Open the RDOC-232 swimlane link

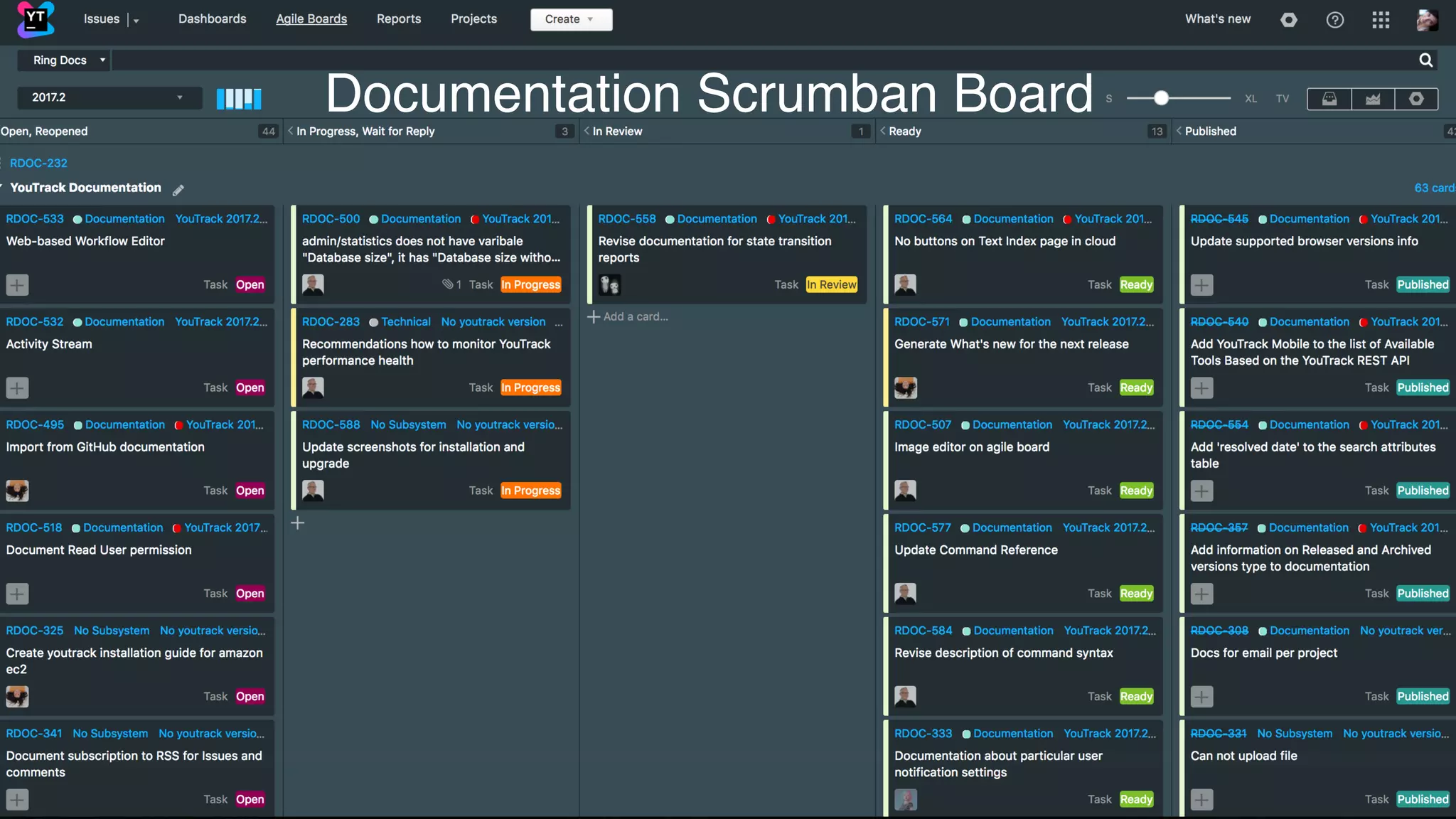point(38,164)
